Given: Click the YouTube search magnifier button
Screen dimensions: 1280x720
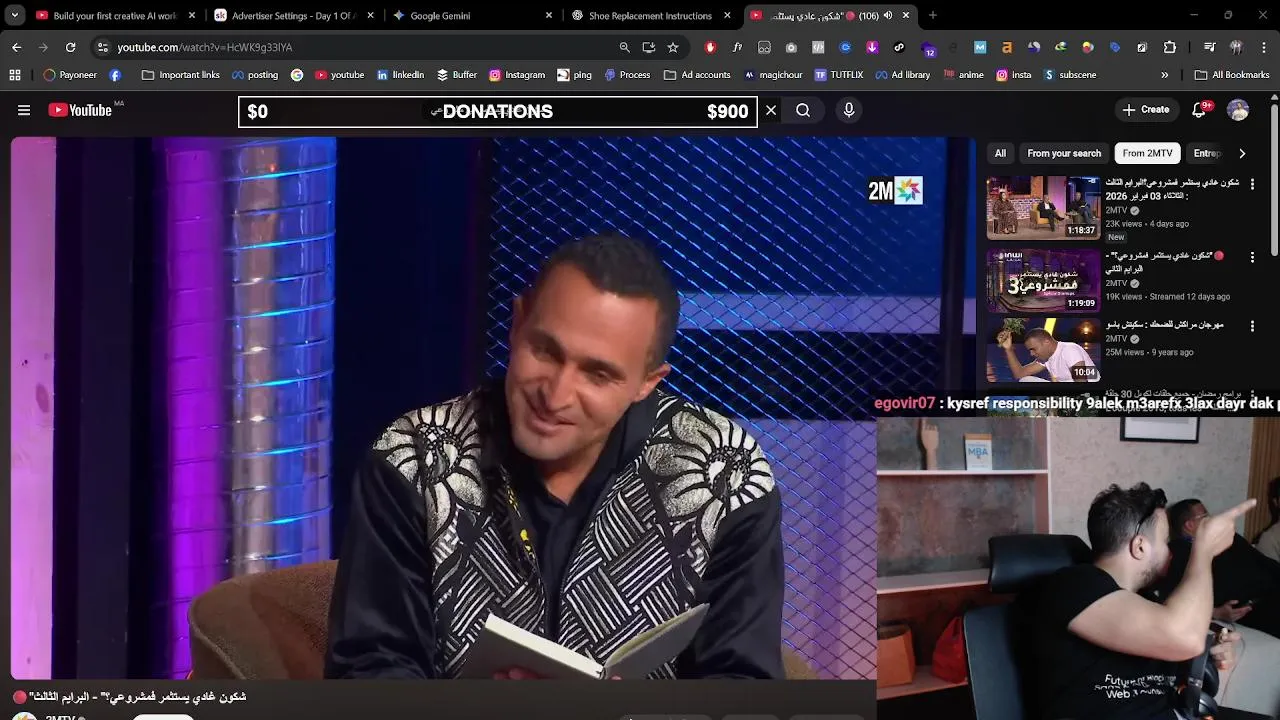Looking at the screenshot, I should pyautogui.click(x=803, y=111).
